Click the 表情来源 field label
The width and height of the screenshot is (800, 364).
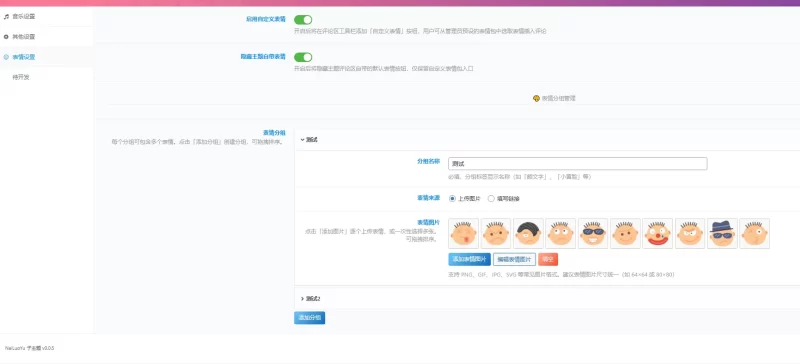pyautogui.click(x=429, y=198)
